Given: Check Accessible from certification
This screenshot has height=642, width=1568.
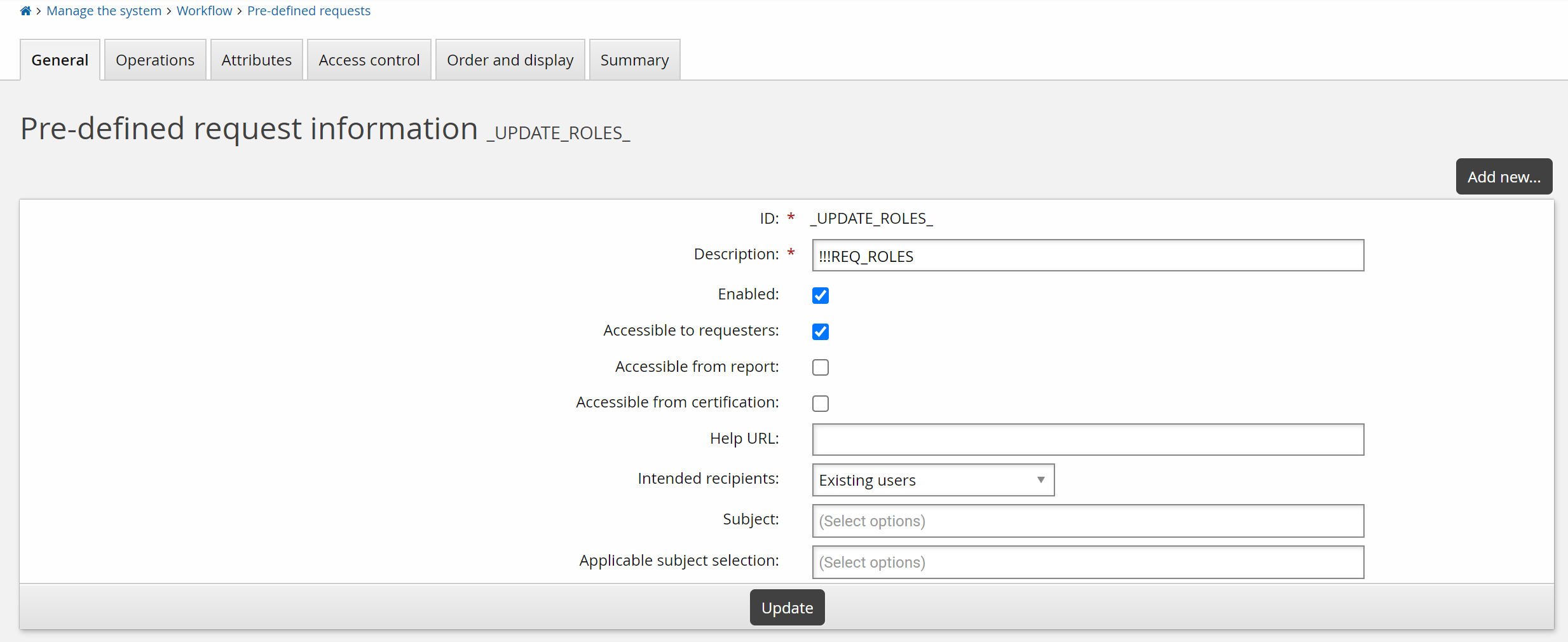Looking at the screenshot, I should 820,403.
